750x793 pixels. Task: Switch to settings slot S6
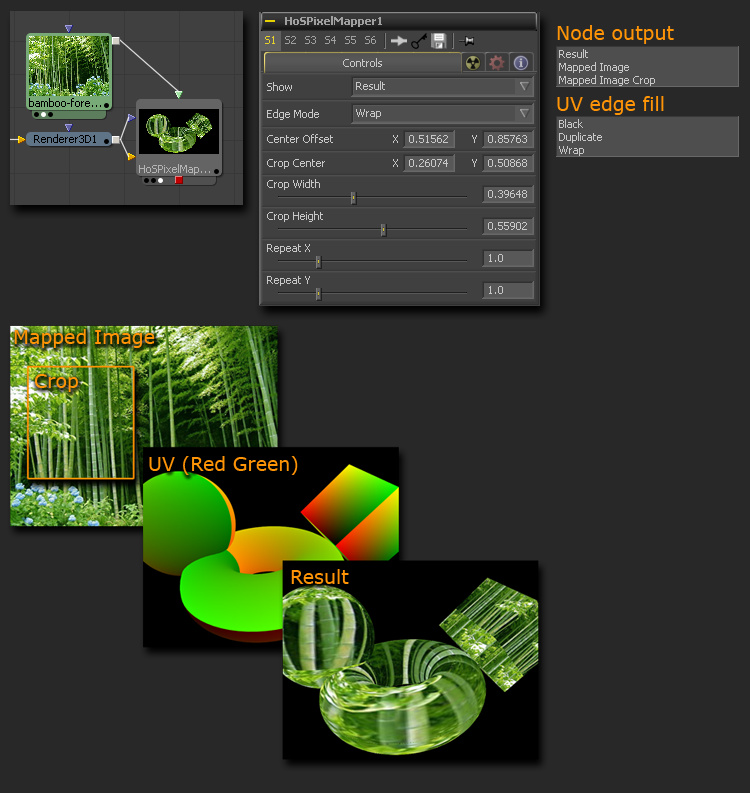coord(371,40)
